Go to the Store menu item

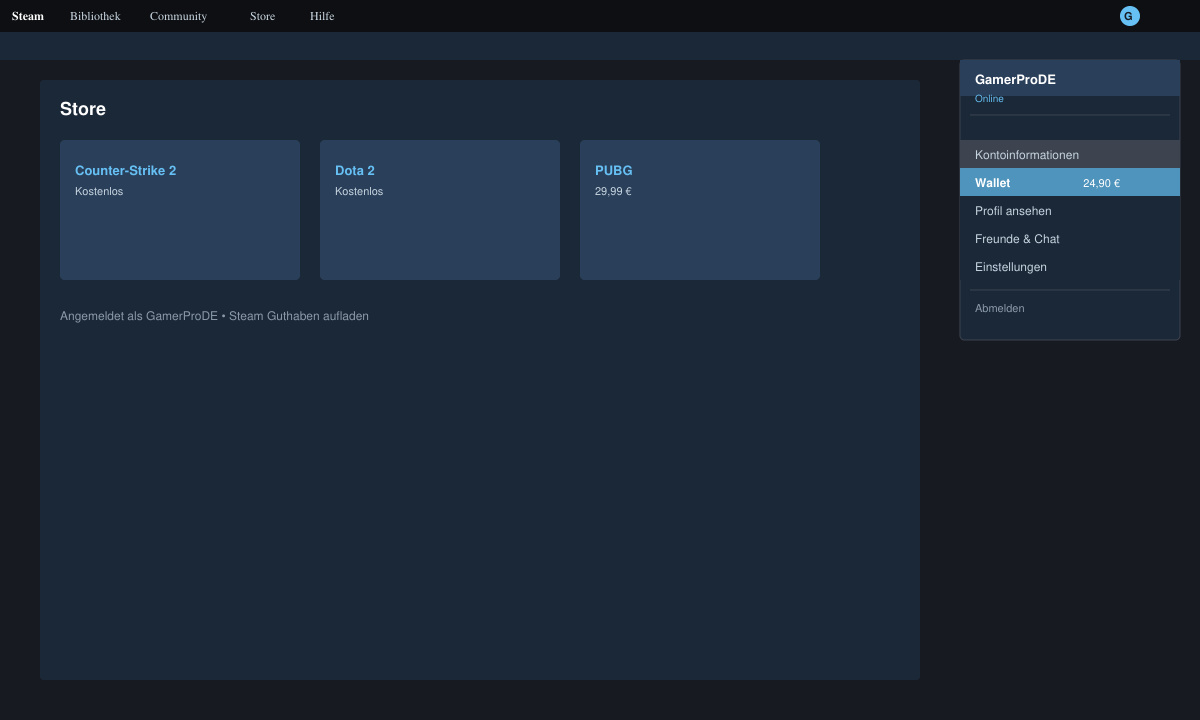262,16
